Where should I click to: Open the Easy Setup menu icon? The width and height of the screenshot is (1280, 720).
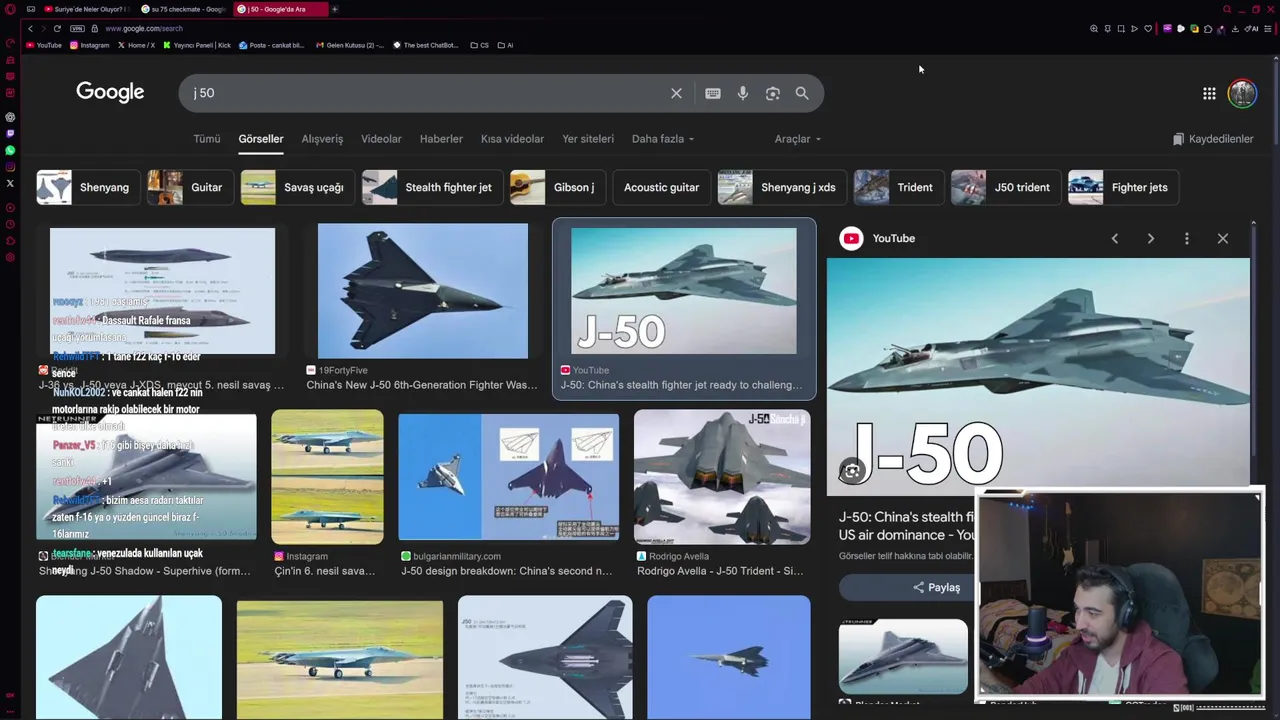point(1268,29)
